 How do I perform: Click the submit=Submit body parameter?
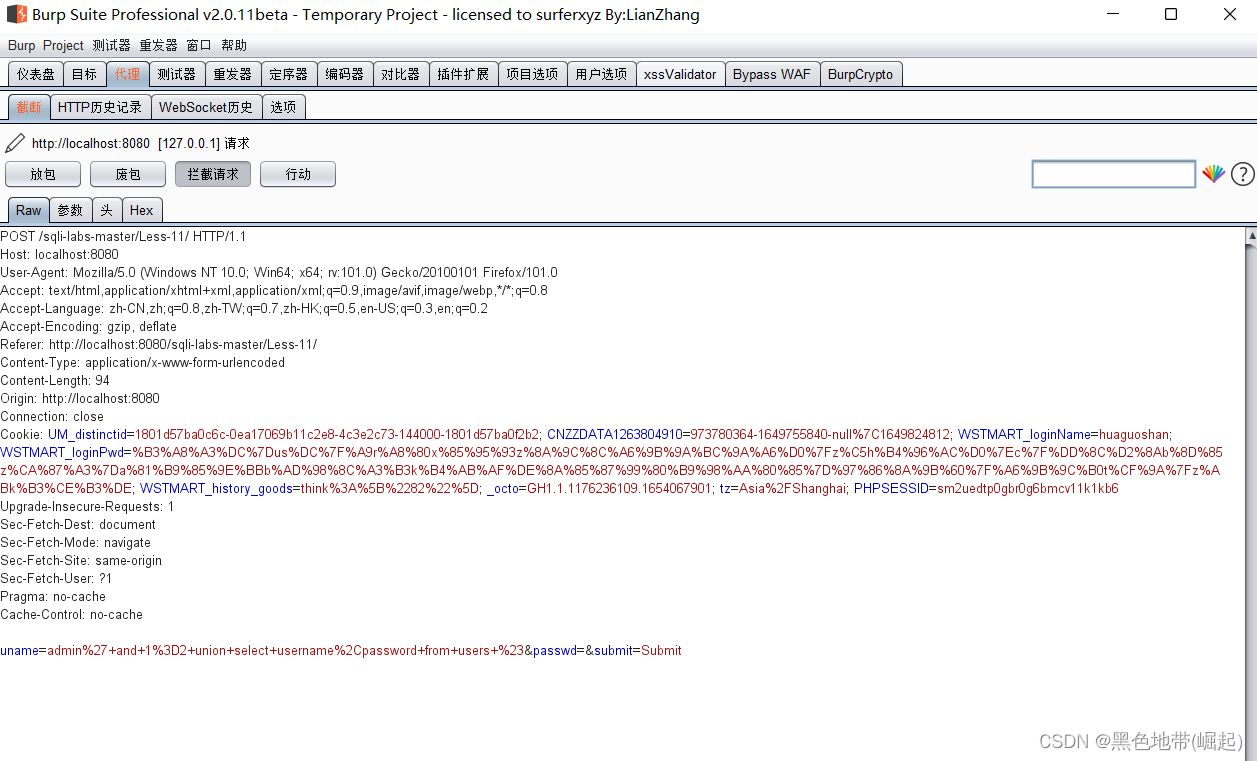point(638,651)
